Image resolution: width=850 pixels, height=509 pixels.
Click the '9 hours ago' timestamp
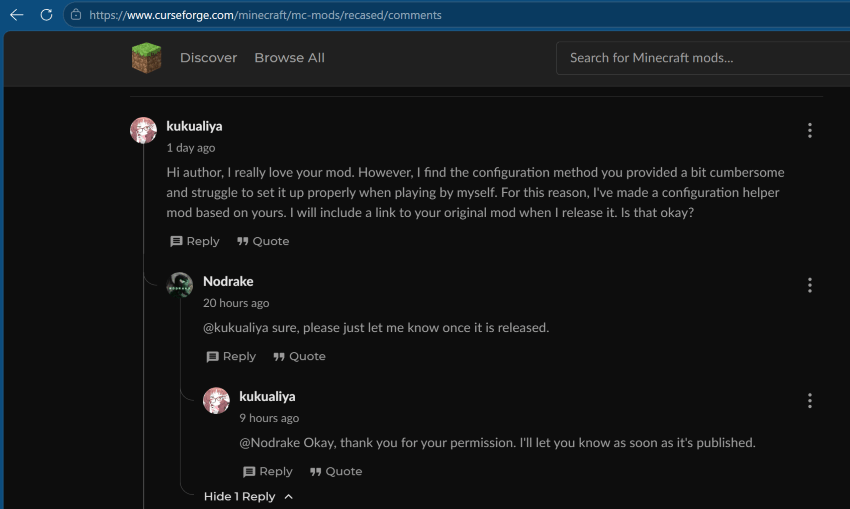269,418
